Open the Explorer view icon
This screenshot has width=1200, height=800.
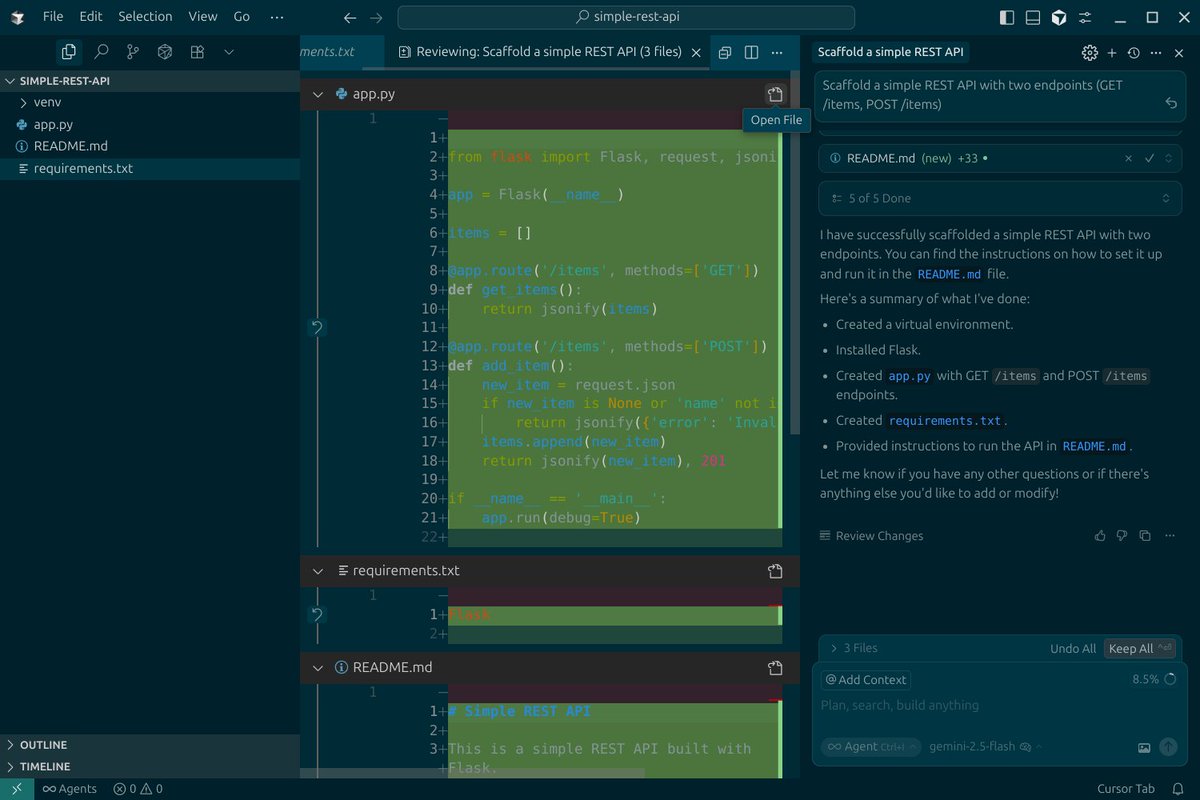69,52
